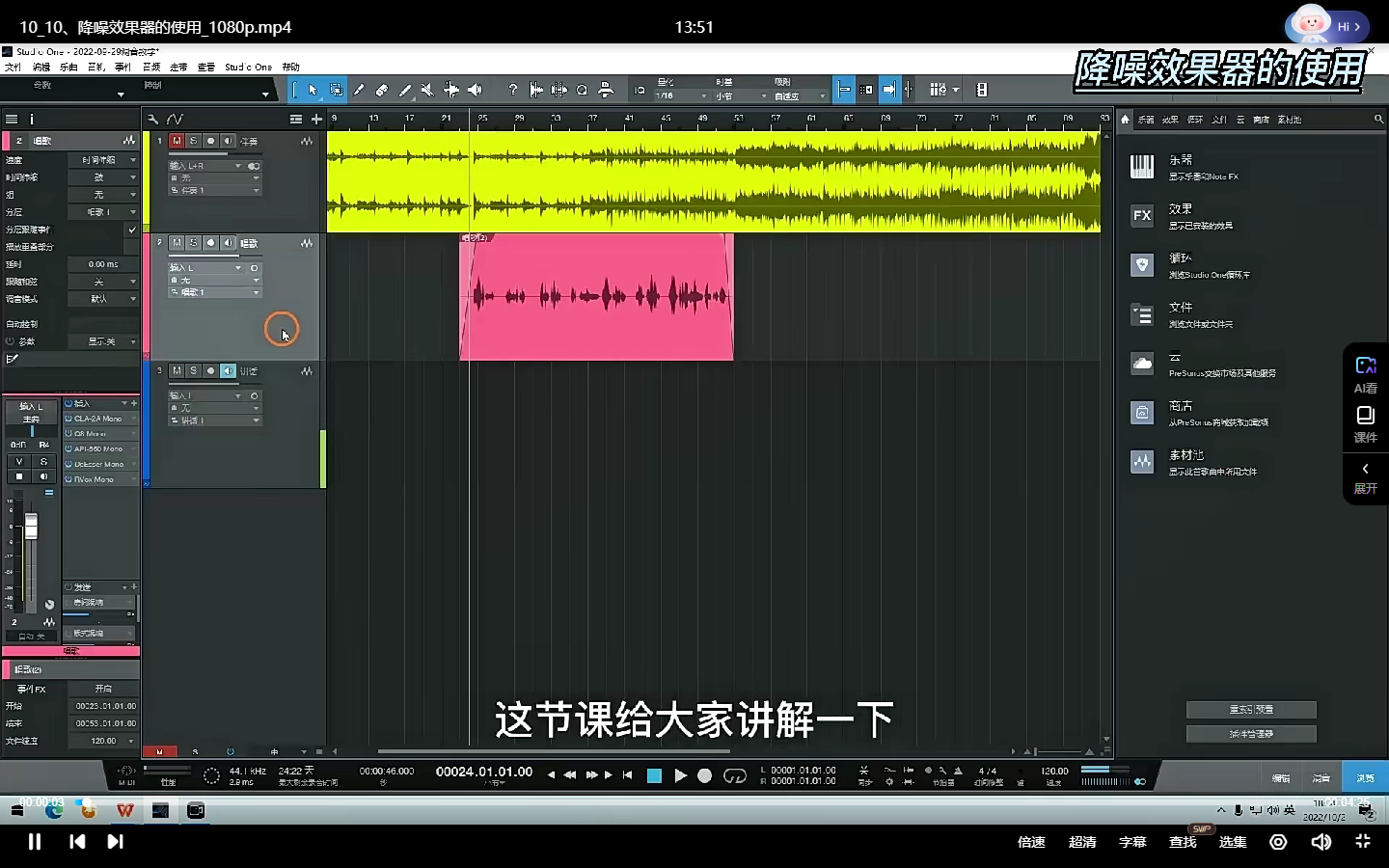Screen dimensions: 1389x868
Task: Select the Eraser tool in the toolbar
Action: click(x=382, y=89)
